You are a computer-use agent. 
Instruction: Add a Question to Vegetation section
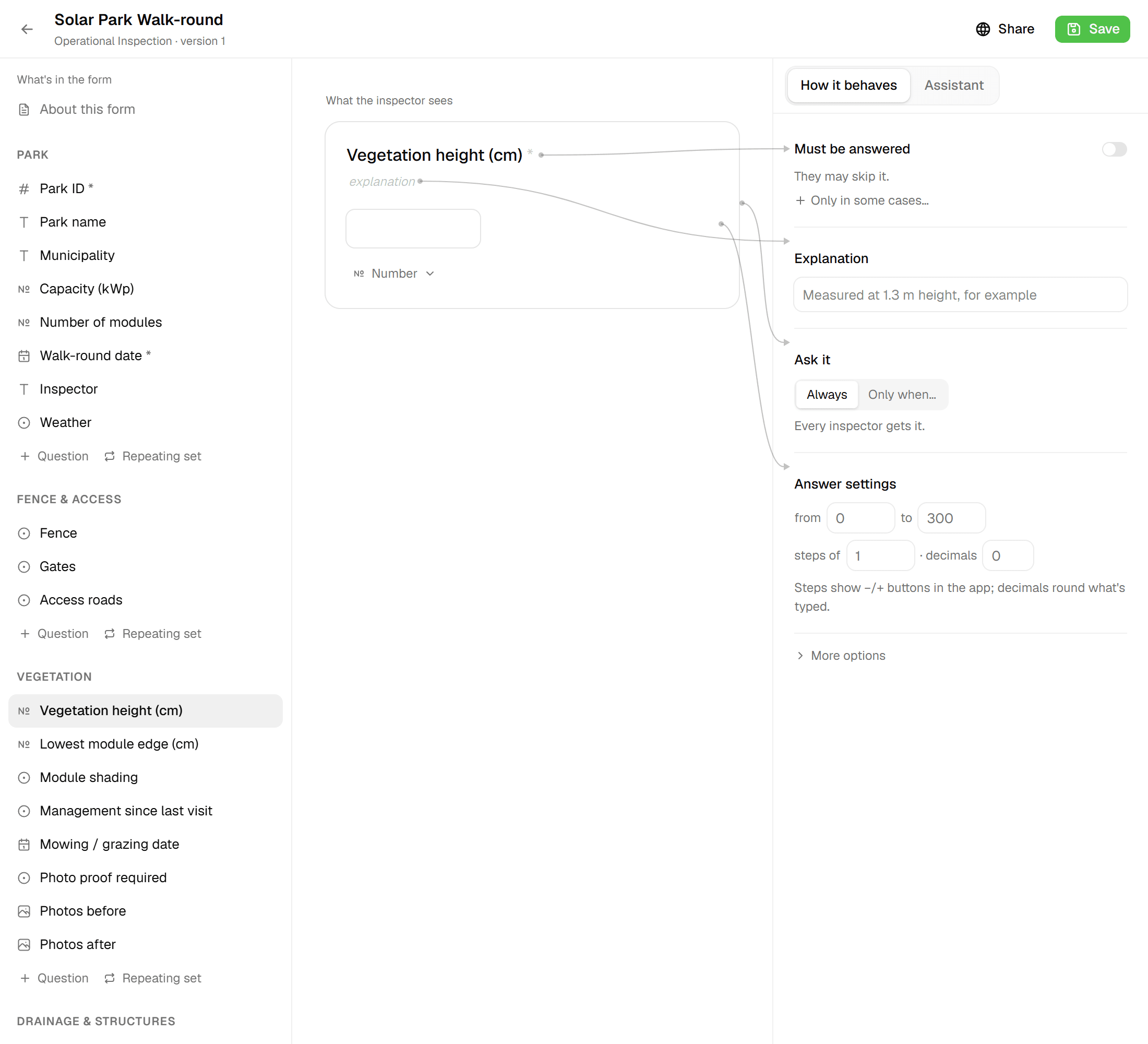click(x=55, y=979)
